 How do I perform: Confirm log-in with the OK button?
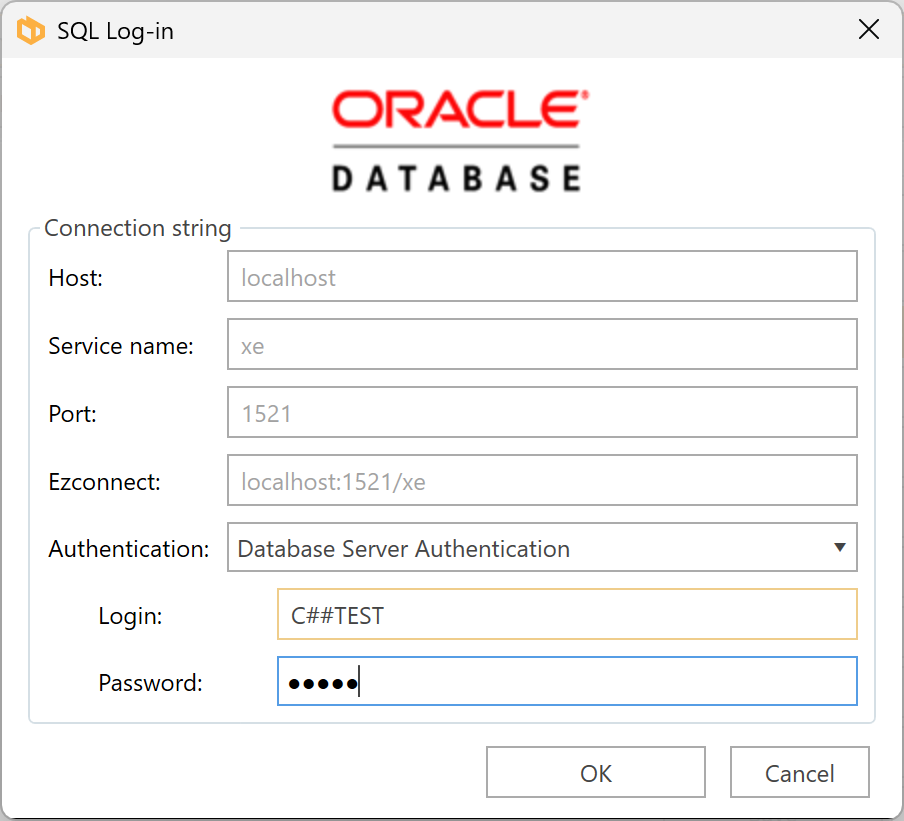596,773
